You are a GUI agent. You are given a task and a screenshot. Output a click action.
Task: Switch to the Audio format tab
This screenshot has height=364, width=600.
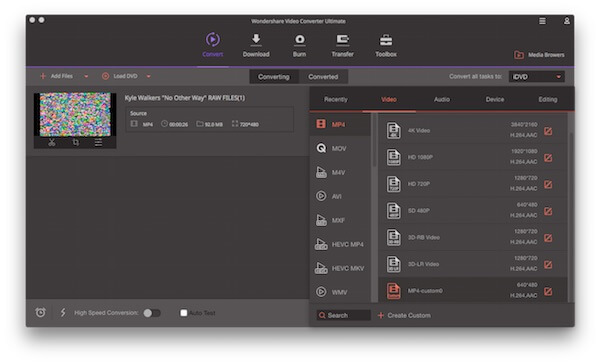(442, 100)
